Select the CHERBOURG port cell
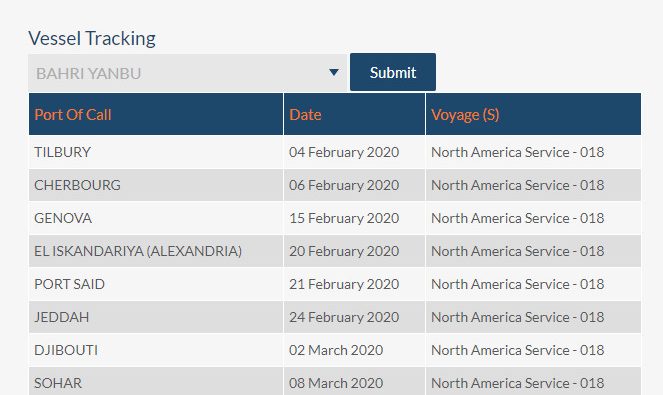The image size is (663, 395). tap(156, 185)
